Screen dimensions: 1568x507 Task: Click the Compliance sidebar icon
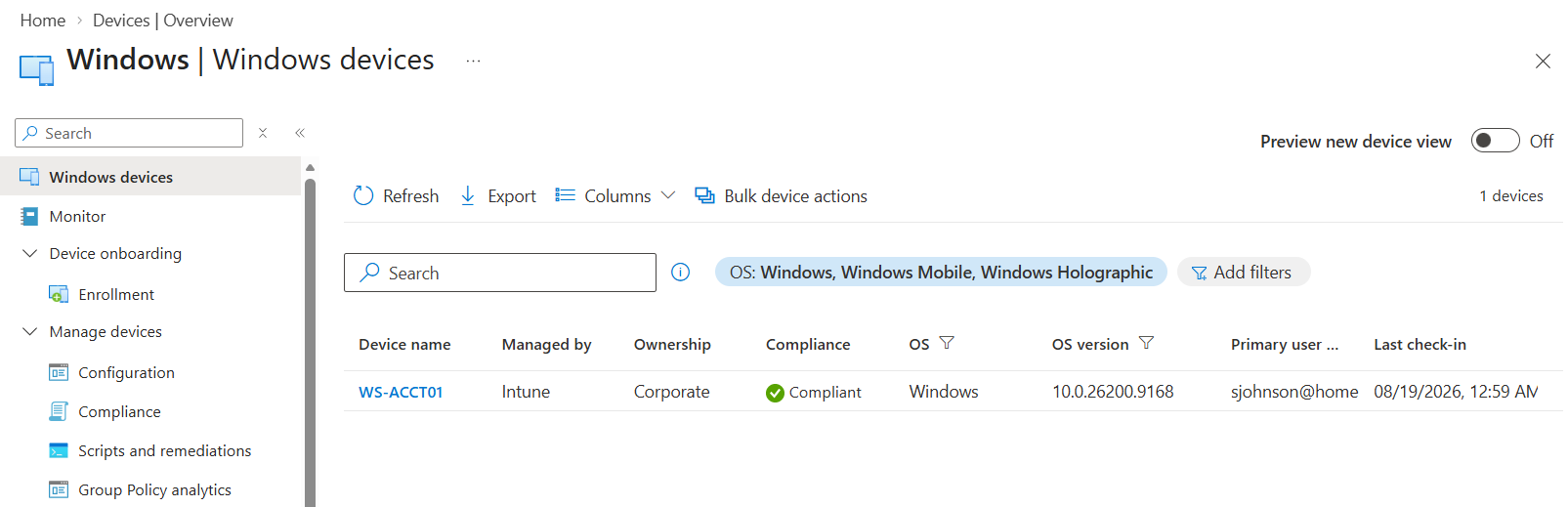coord(59,411)
